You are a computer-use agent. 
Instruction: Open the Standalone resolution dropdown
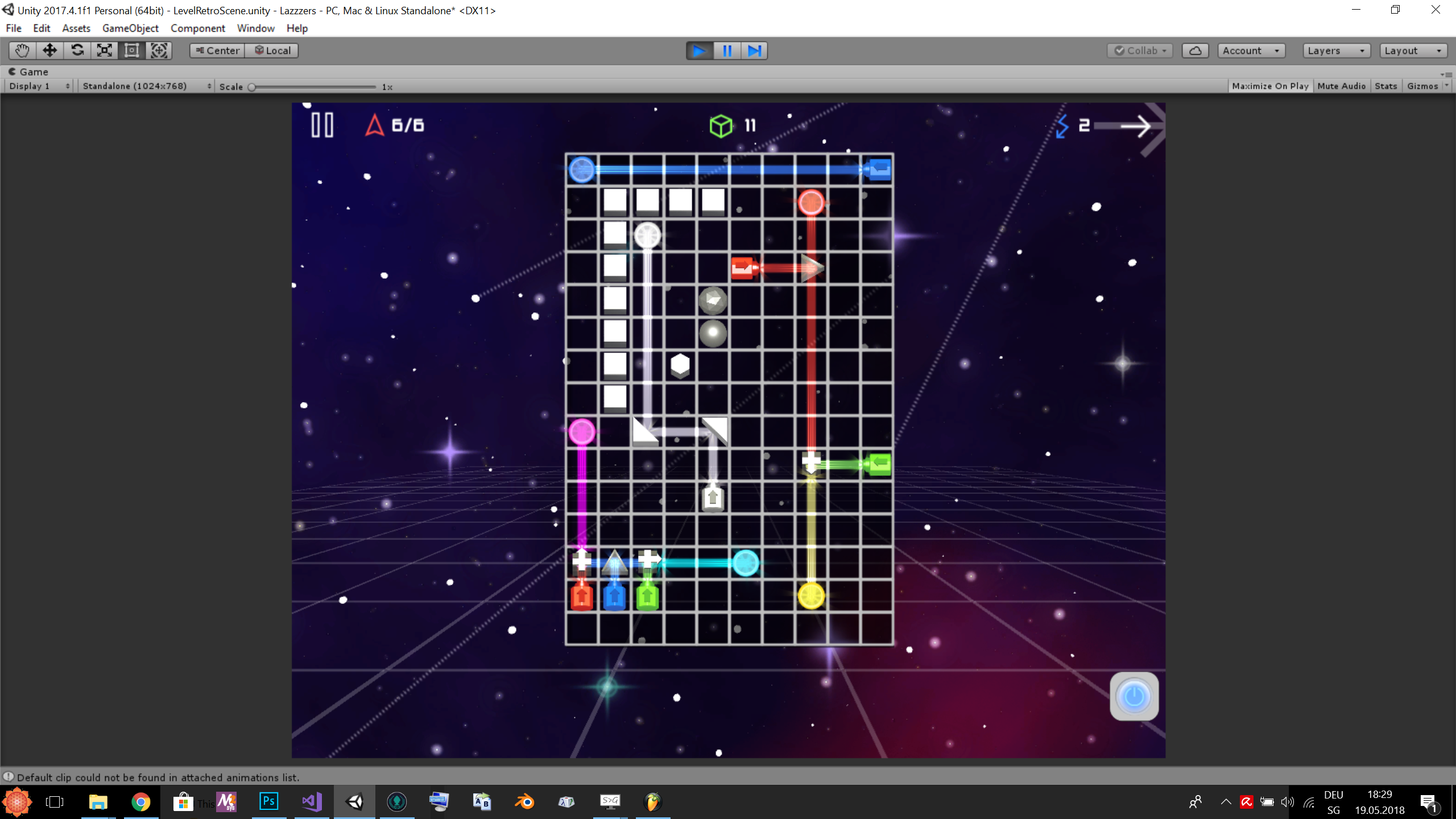[x=146, y=86]
